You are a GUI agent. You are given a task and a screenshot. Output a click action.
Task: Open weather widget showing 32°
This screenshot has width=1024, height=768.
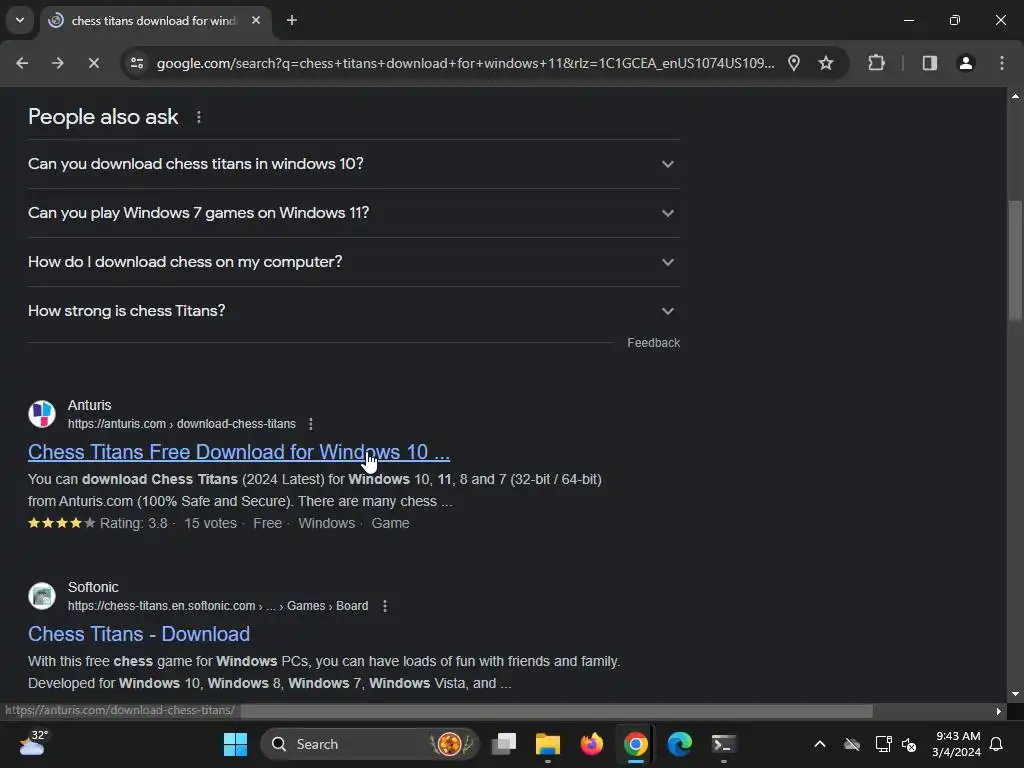33,744
